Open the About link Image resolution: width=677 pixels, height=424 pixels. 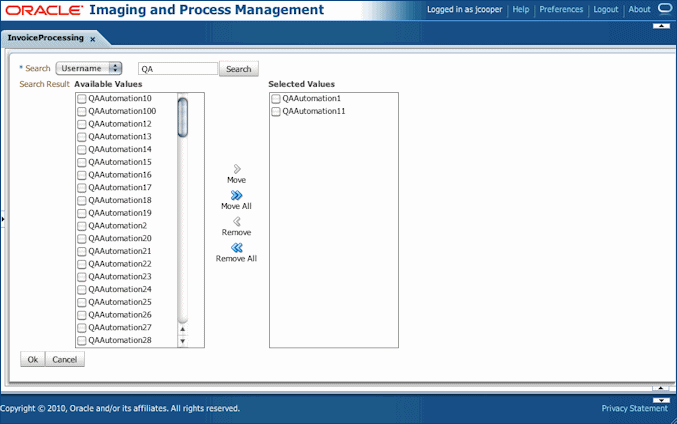639,9
